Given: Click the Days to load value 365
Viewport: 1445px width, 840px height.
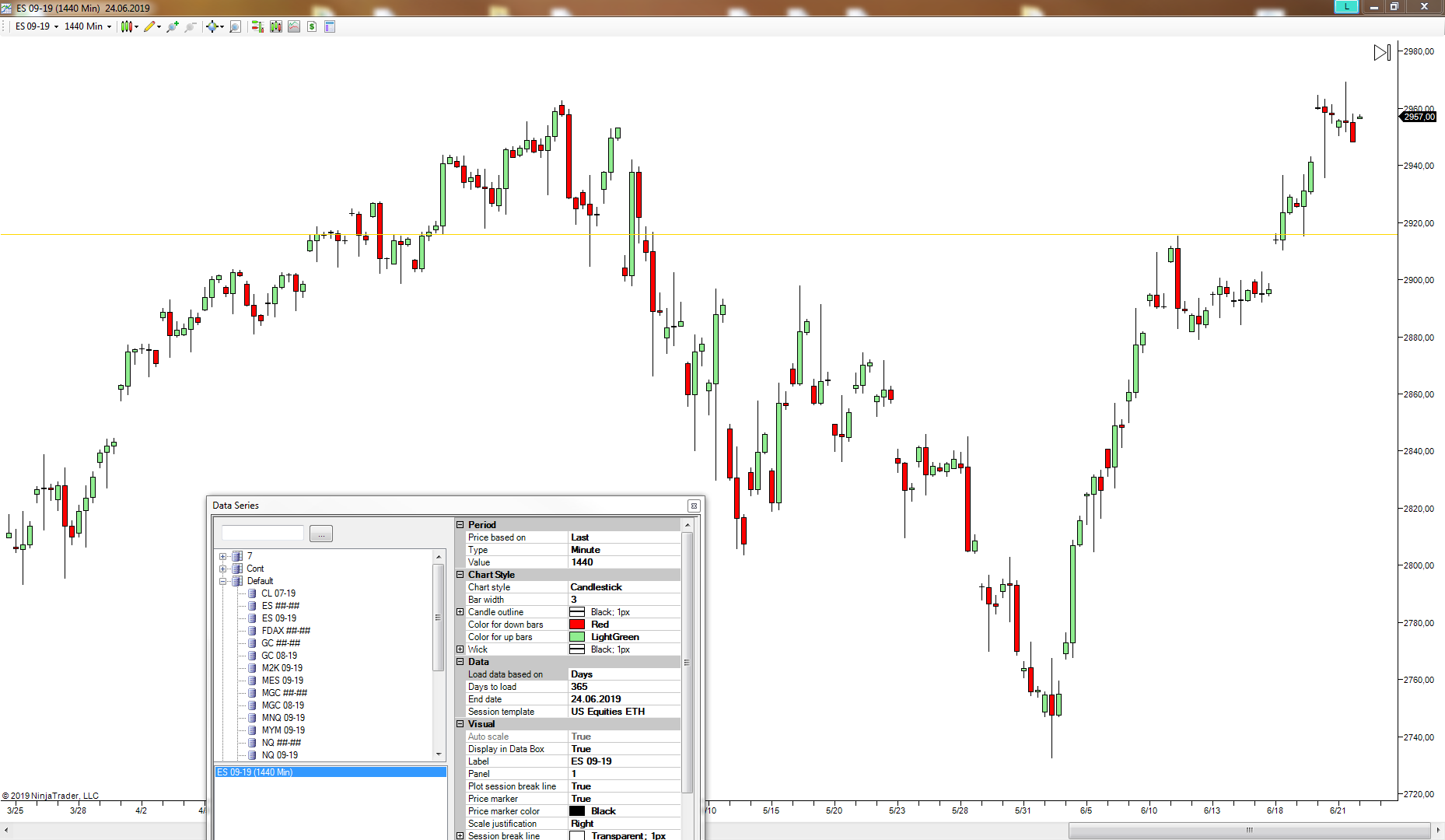Looking at the screenshot, I should (x=625, y=687).
